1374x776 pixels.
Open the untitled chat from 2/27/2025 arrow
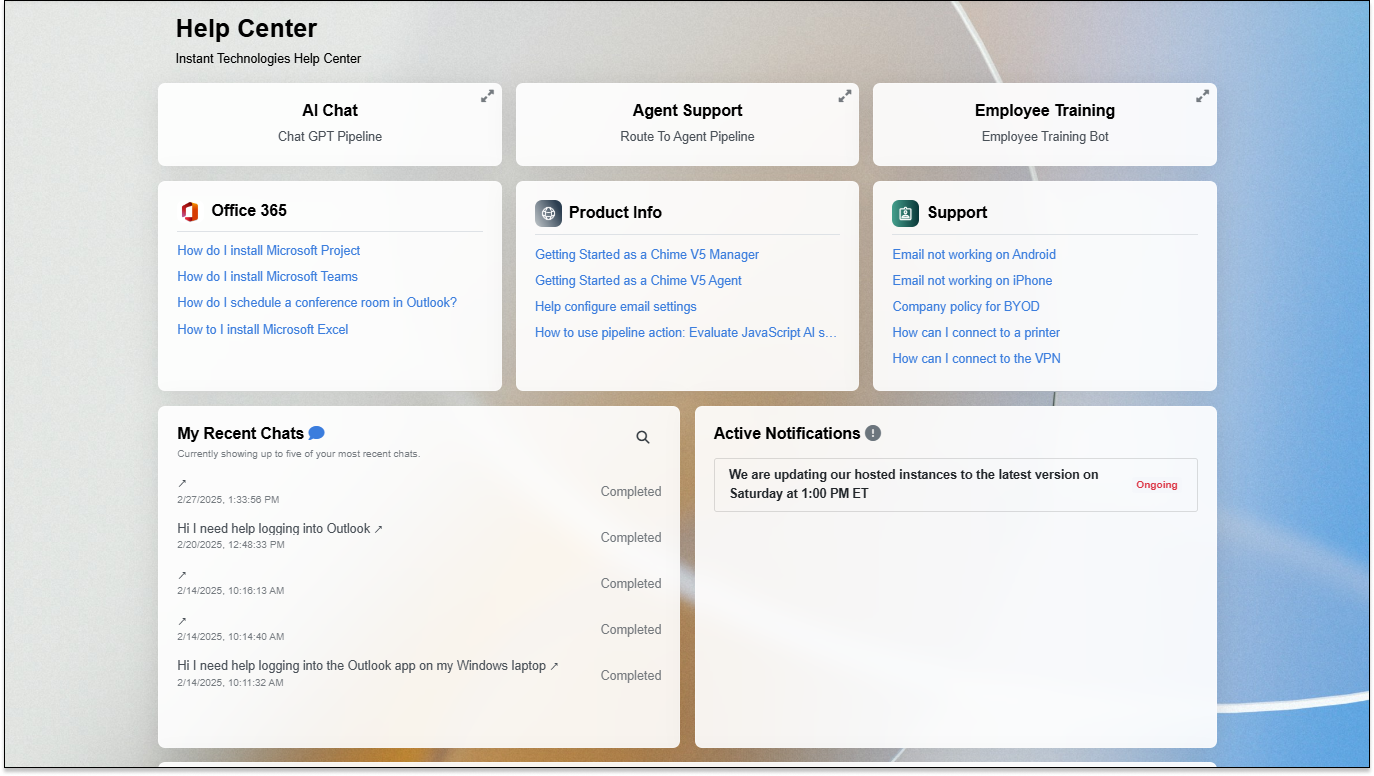click(182, 483)
